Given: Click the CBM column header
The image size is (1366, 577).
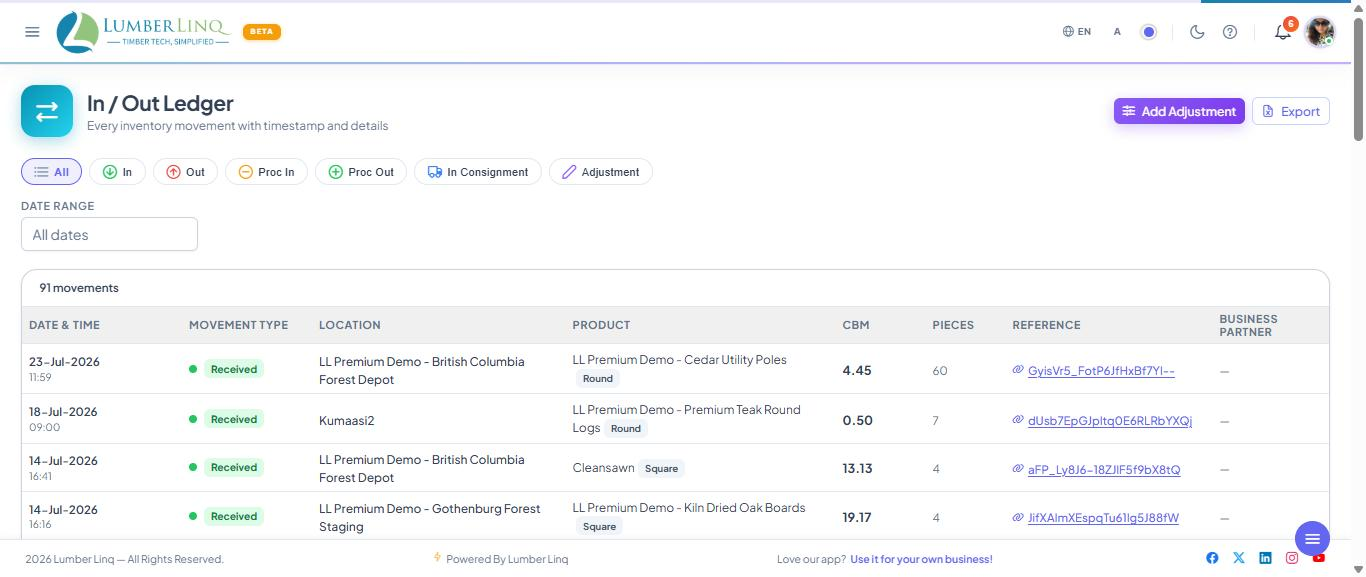Looking at the screenshot, I should (x=856, y=325).
